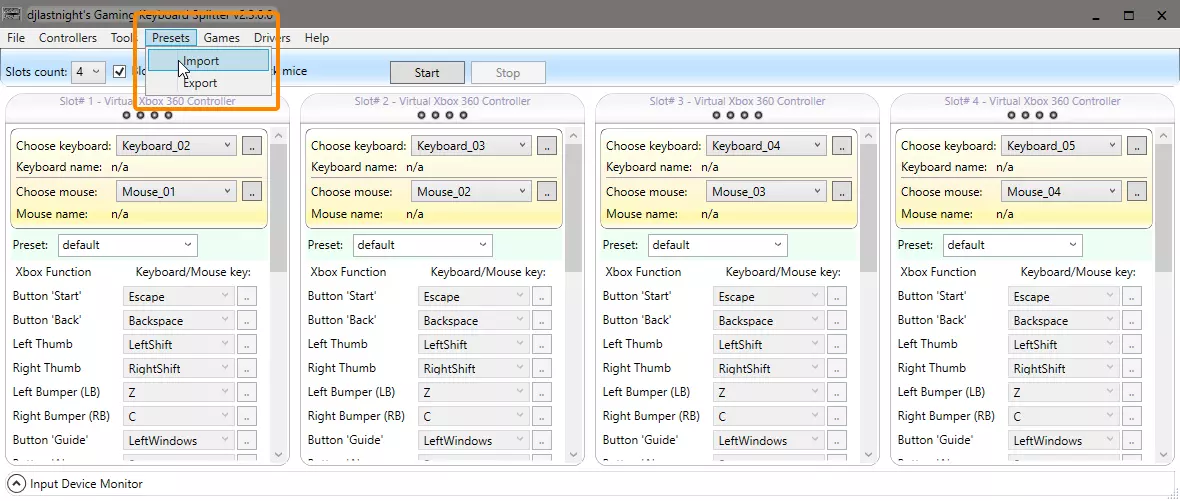Screen dimensions: 1180x501
Task: Click detect button for Slot 2 Right Thumb
Action: click(542, 369)
